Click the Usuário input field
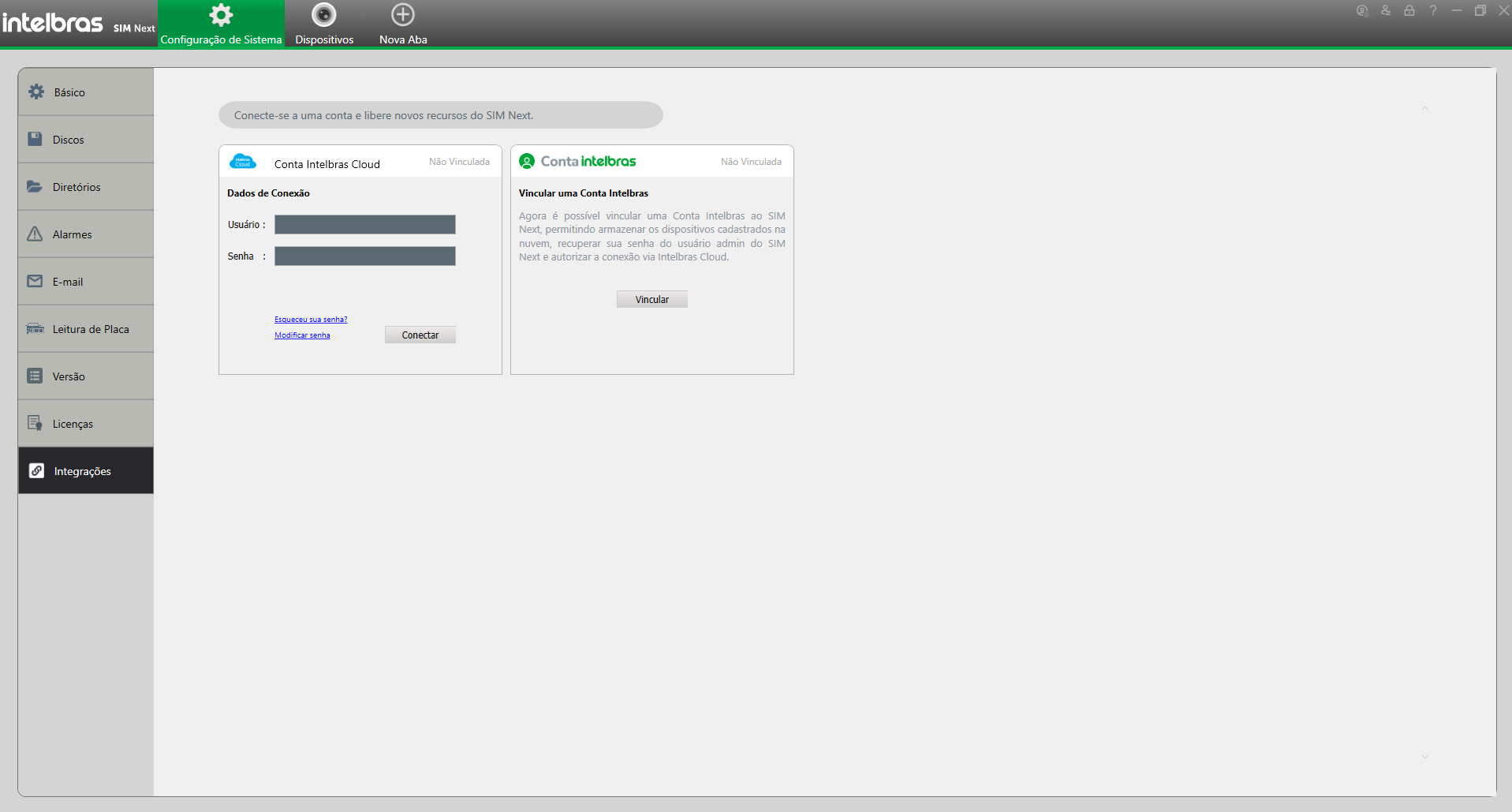The height and width of the screenshot is (812, 1512). pyautogui.click(x=365, y=225)
